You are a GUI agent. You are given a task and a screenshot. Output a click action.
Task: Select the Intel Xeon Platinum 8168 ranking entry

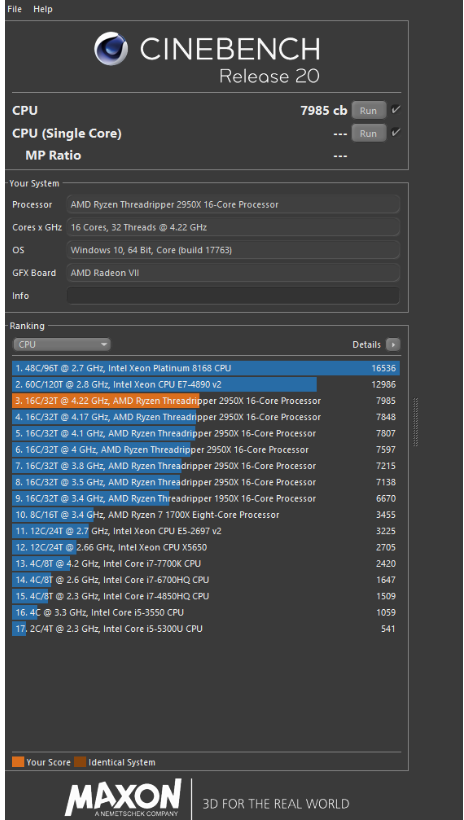(206, 368)
